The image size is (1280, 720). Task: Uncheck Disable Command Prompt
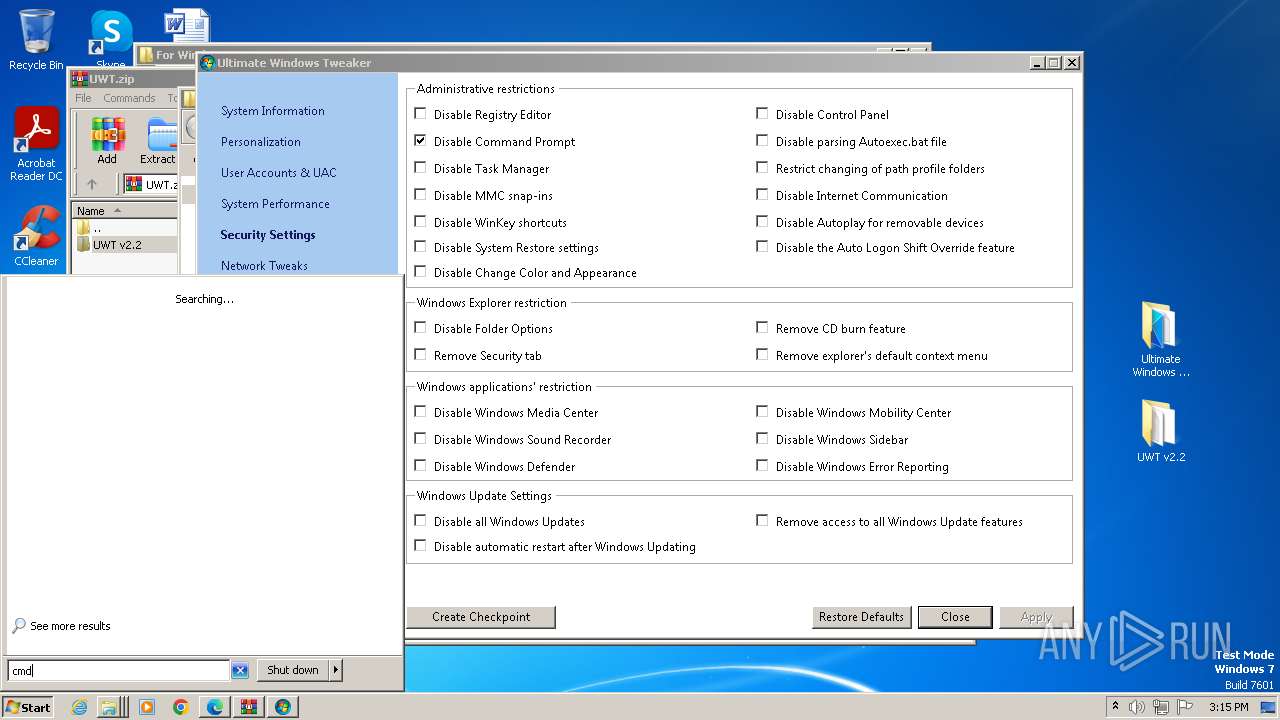point(420,141)
